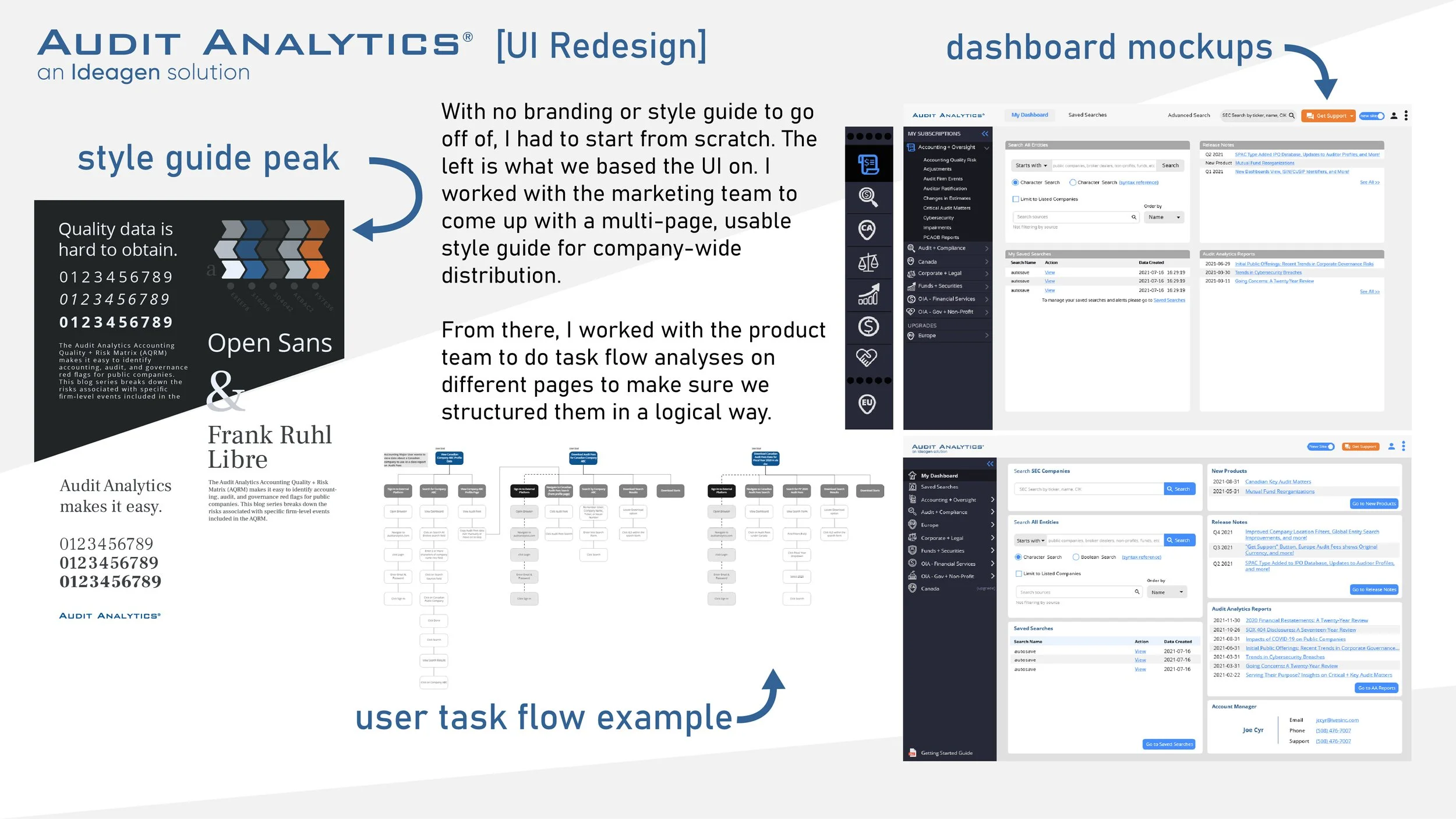Click the Go to AA Reports button

coord(1376,688)
